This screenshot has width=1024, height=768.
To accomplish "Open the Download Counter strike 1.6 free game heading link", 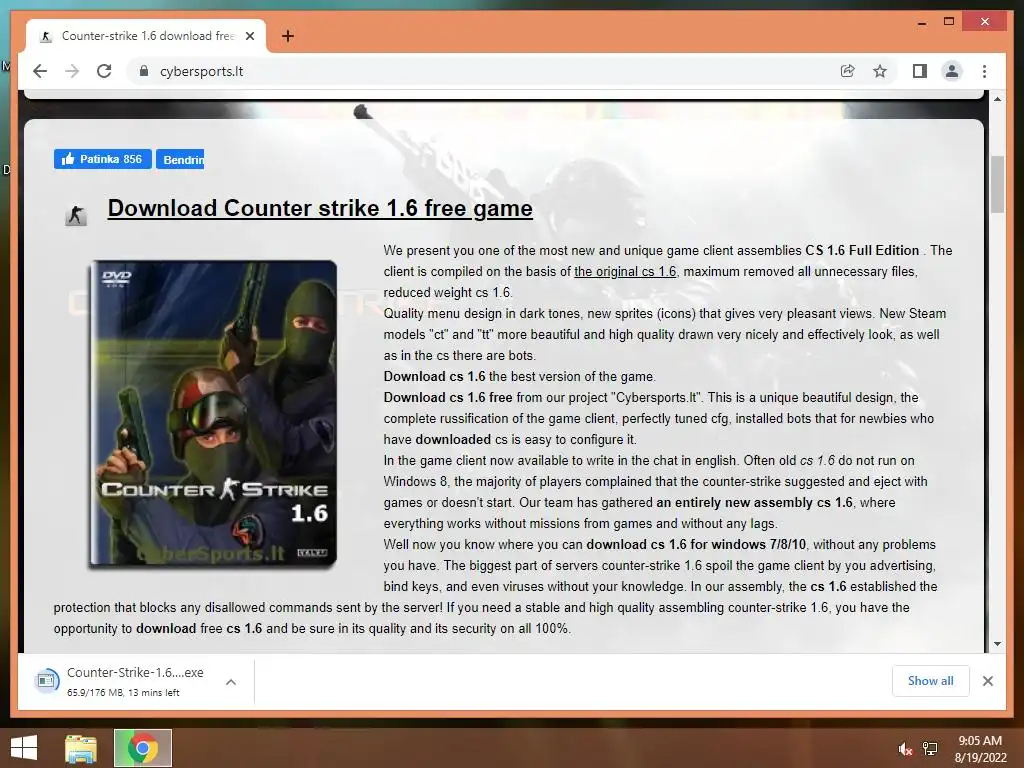I will coord(320,208).
